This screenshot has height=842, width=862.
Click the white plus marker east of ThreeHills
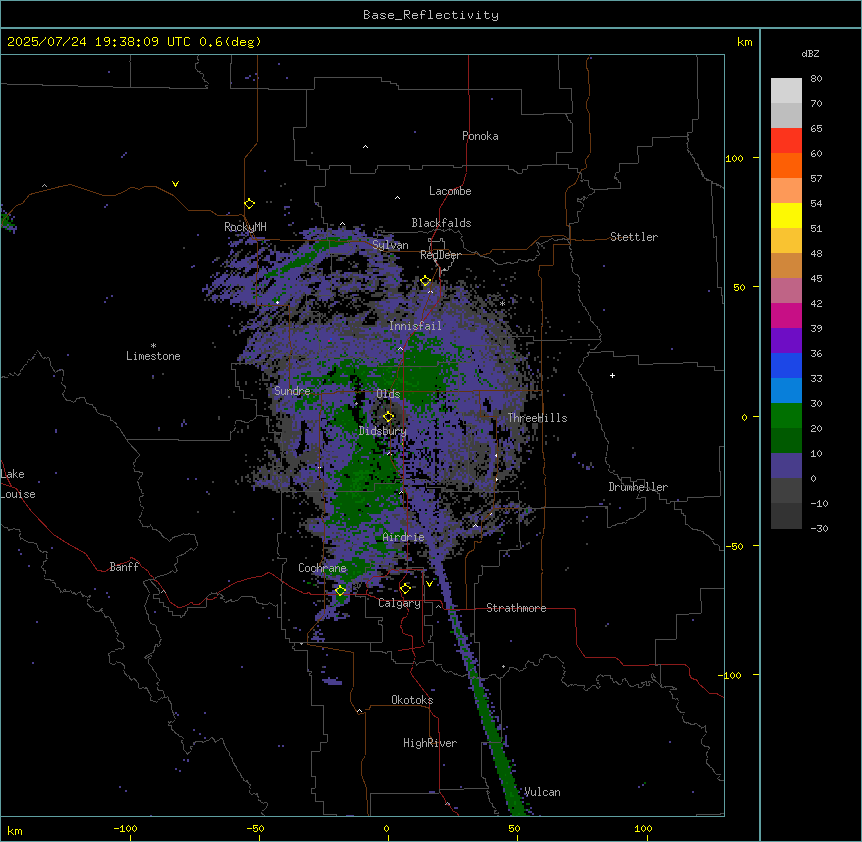[x=612, y=375]
